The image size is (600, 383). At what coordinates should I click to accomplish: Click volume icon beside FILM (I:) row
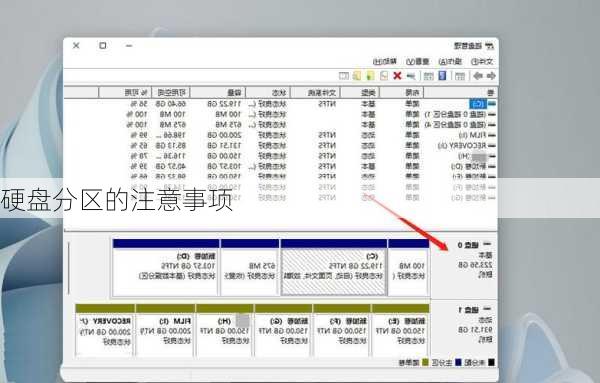click(492, 135)
